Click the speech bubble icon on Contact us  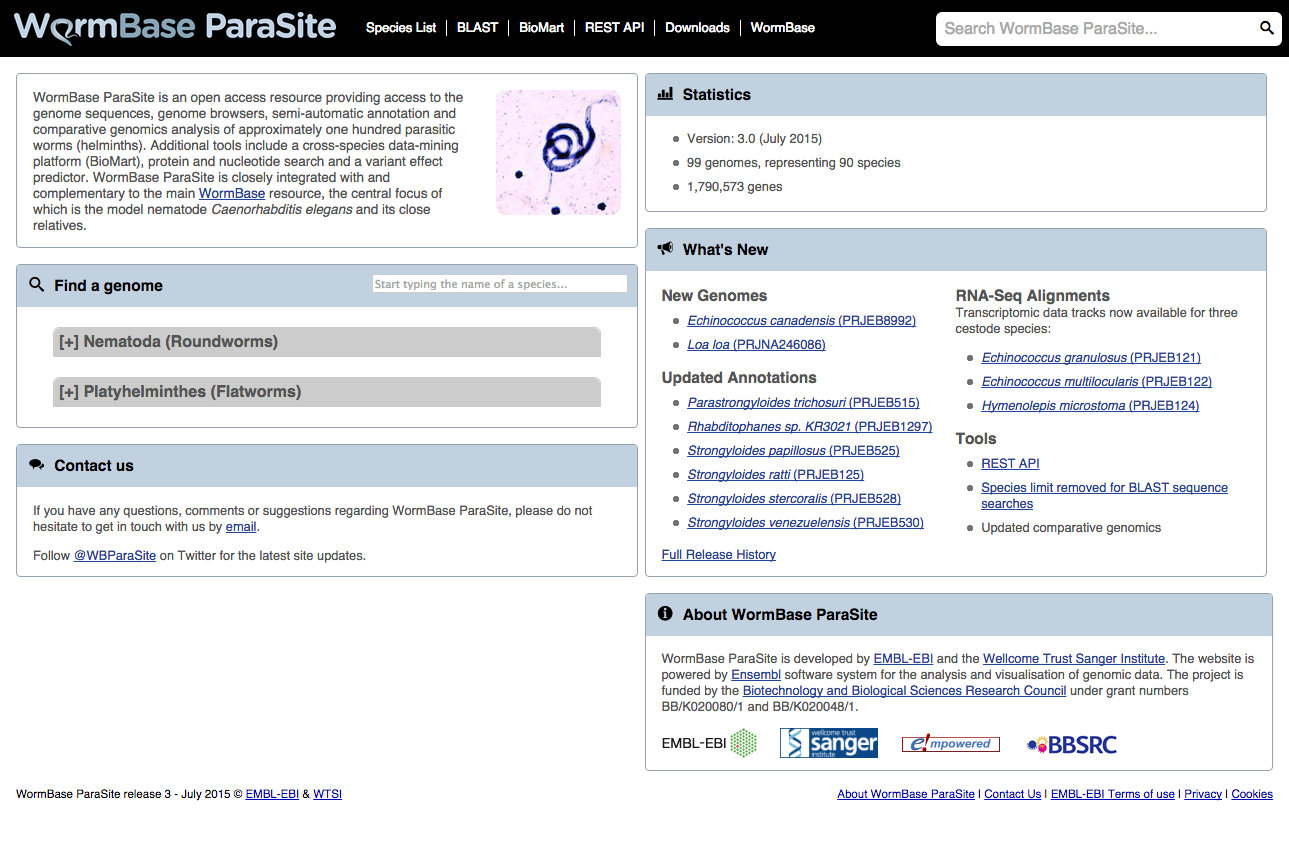[x=37, y=464]
